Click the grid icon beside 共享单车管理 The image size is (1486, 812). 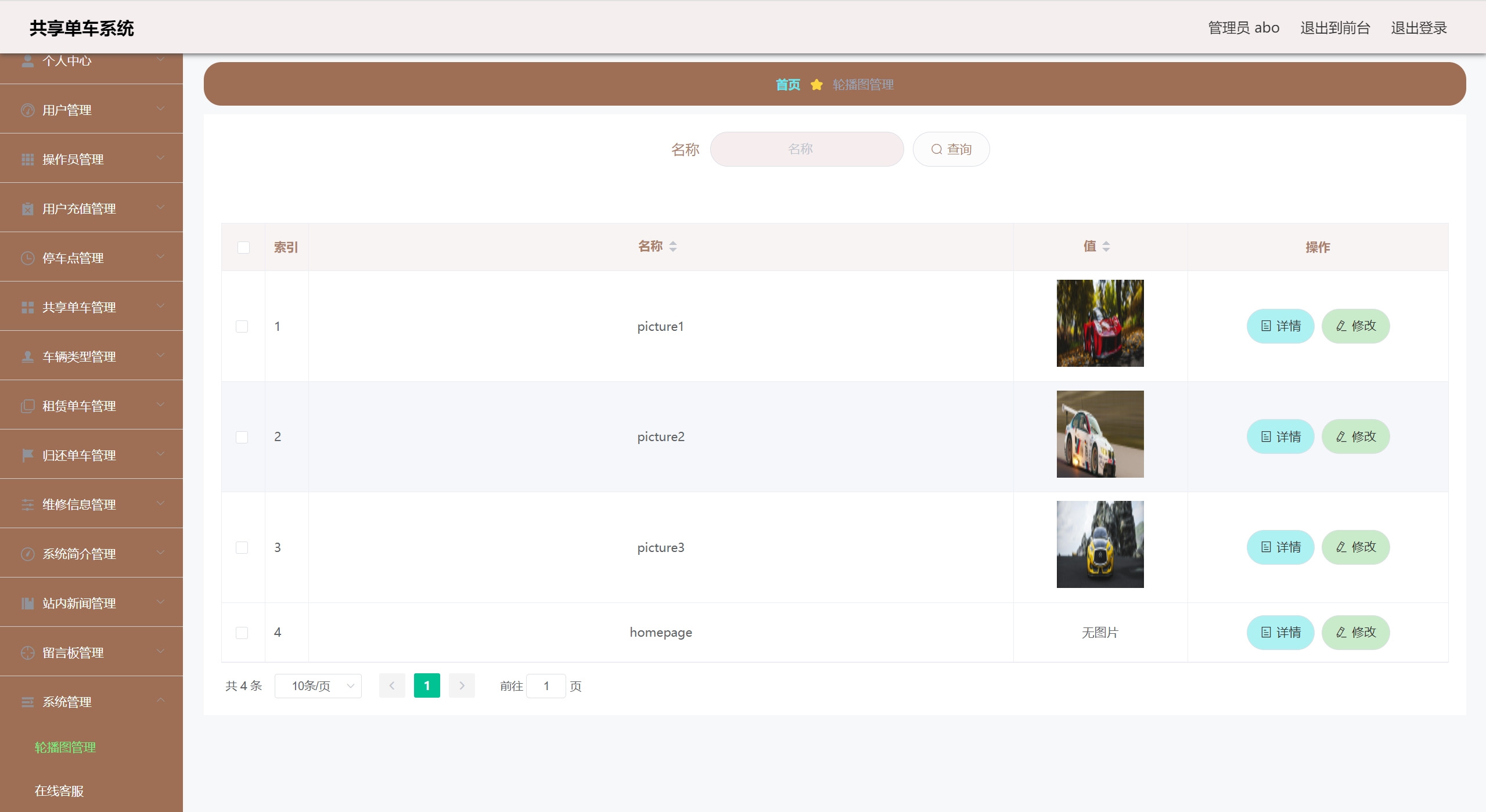tap(27, 307)
